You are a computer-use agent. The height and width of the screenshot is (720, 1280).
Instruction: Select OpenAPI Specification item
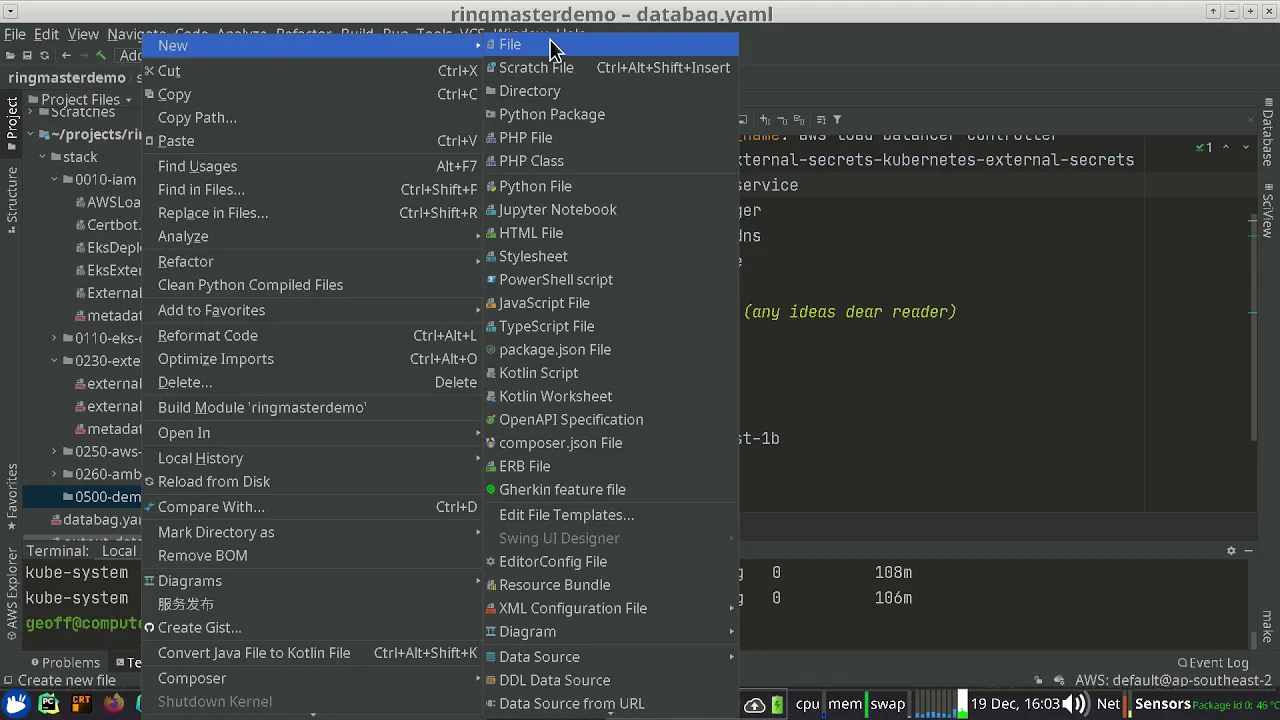(611, 420)
